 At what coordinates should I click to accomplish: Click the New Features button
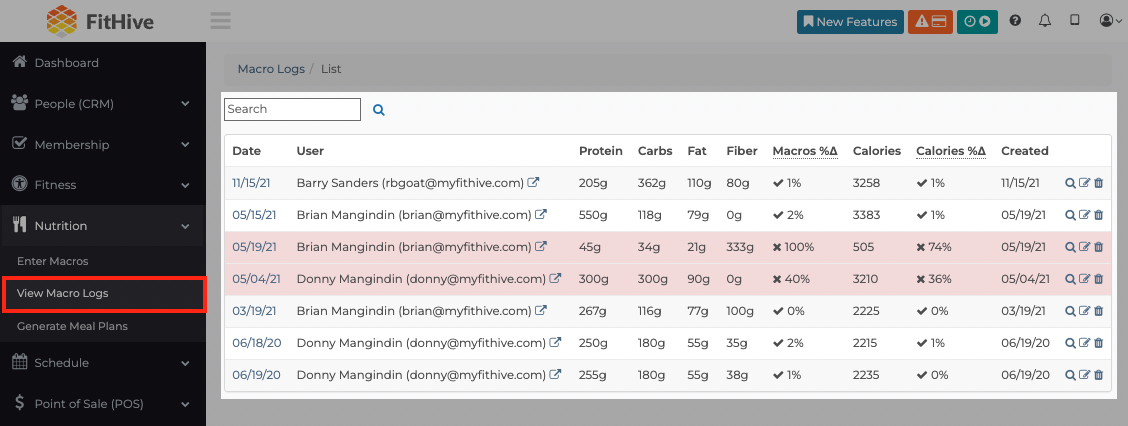pos(850,22)
